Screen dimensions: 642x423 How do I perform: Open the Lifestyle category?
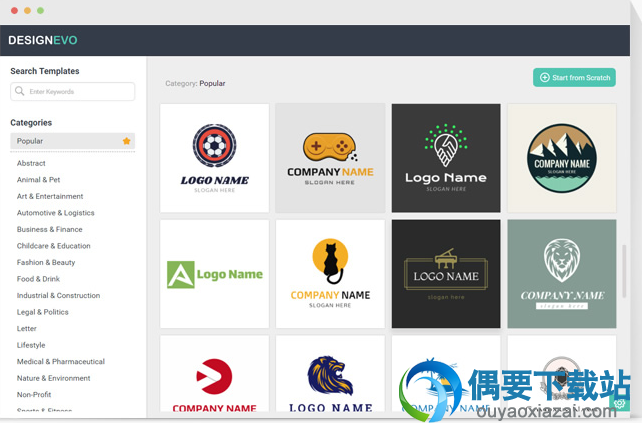[31, 345]
